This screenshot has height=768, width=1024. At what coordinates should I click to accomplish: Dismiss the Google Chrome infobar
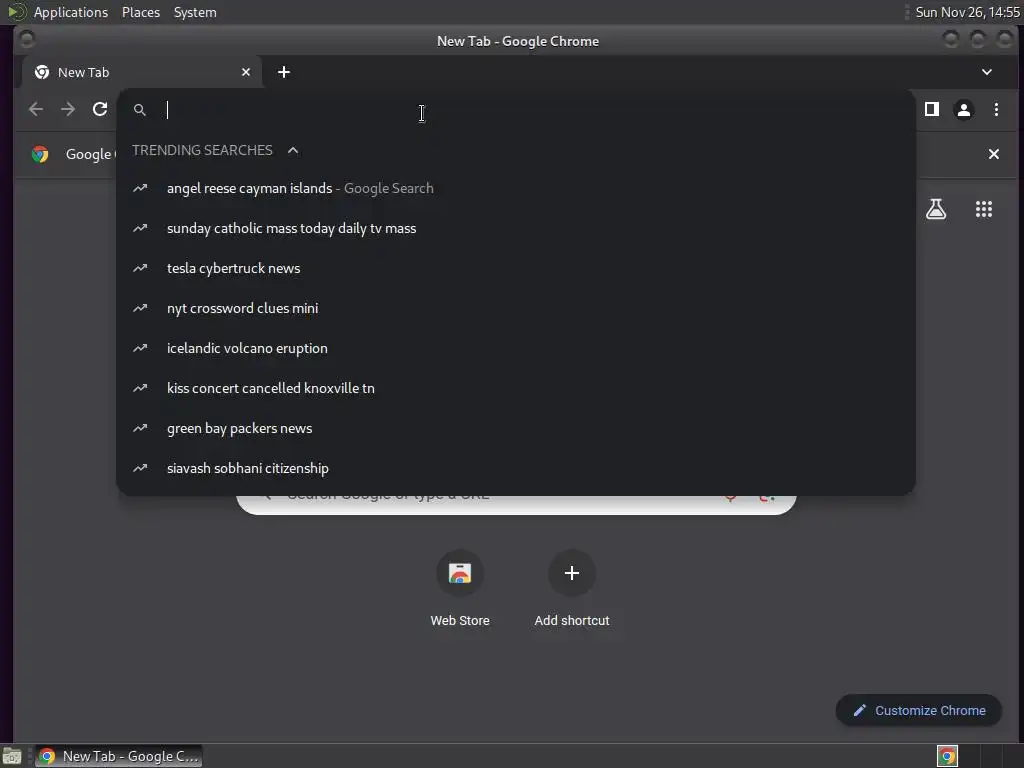(993, 154)
